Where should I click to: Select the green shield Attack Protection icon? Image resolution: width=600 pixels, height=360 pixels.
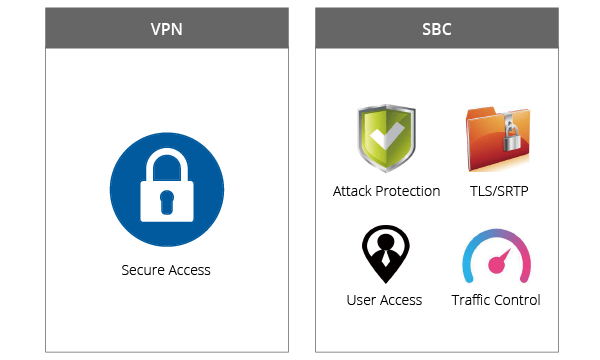coord(386,138)
